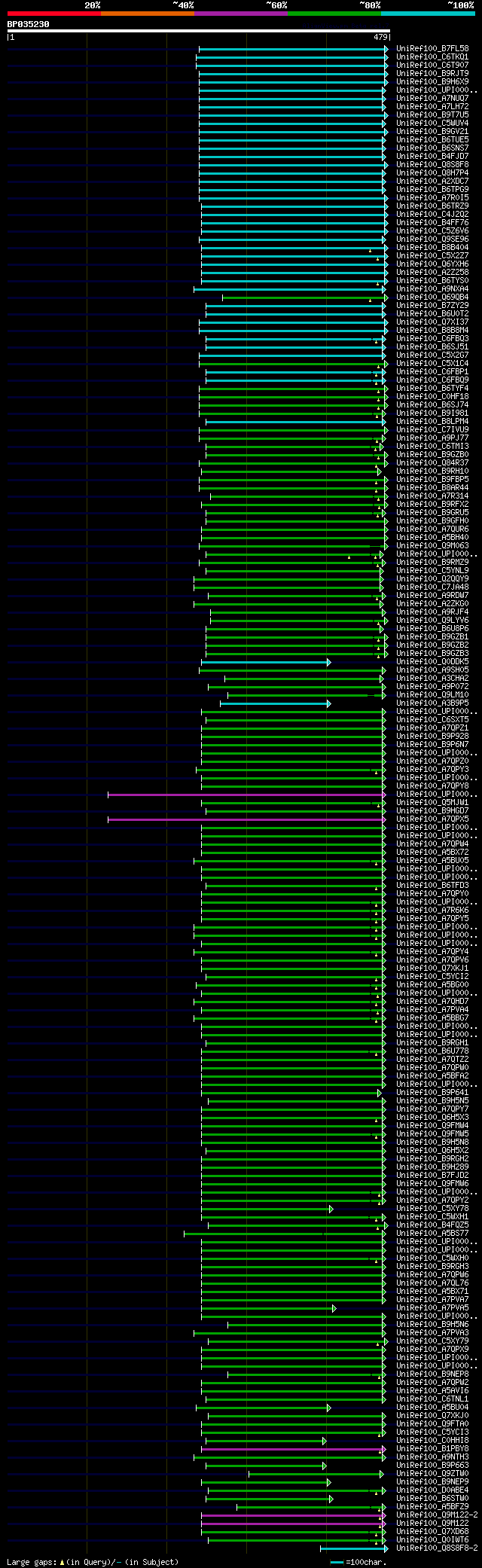
Task: Select hit UniRef100_C6T907
Action: pos(432,66)
